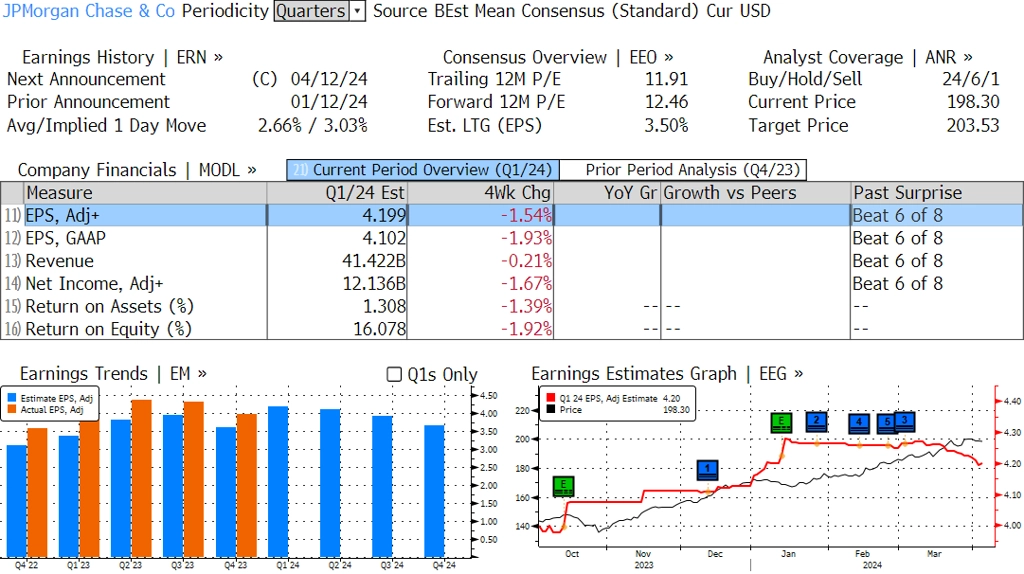This screenshot has width=1024, height=574.
Task: Click Net Income estimate 12.136B
Action: pyautogui.click(x=374, y=284)
